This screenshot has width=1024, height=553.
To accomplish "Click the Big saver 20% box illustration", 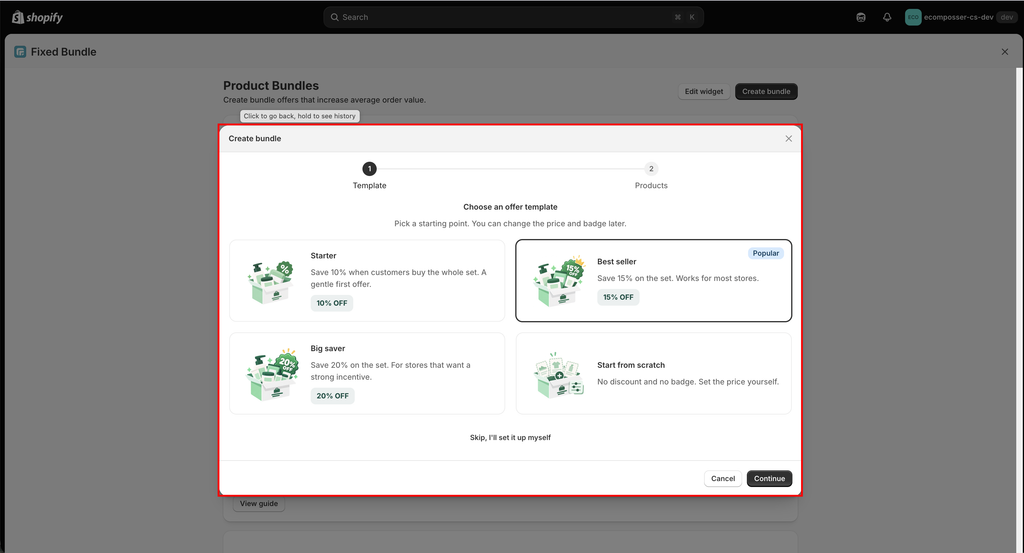I will 272,373.
